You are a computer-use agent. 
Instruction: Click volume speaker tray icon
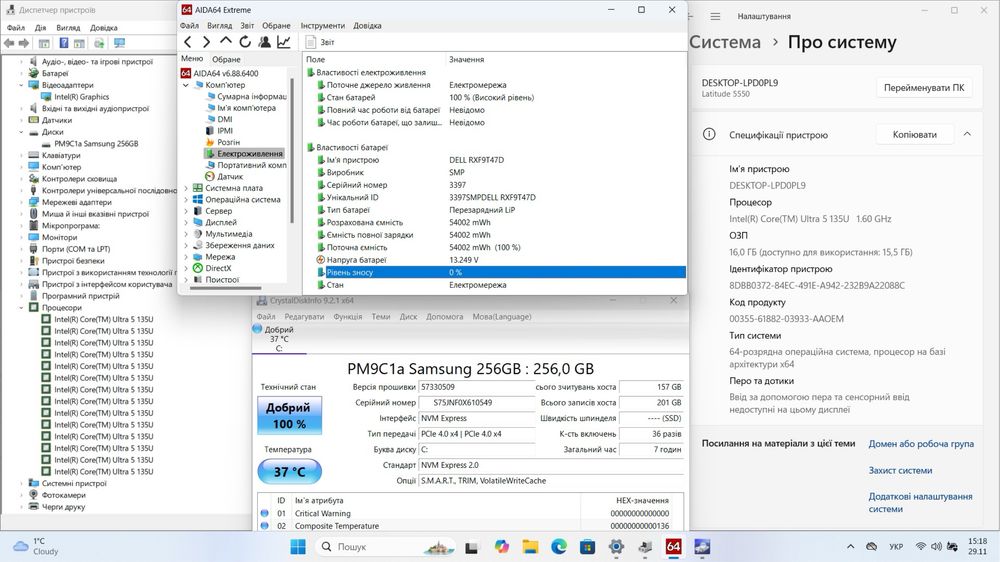tap(936, 547)
